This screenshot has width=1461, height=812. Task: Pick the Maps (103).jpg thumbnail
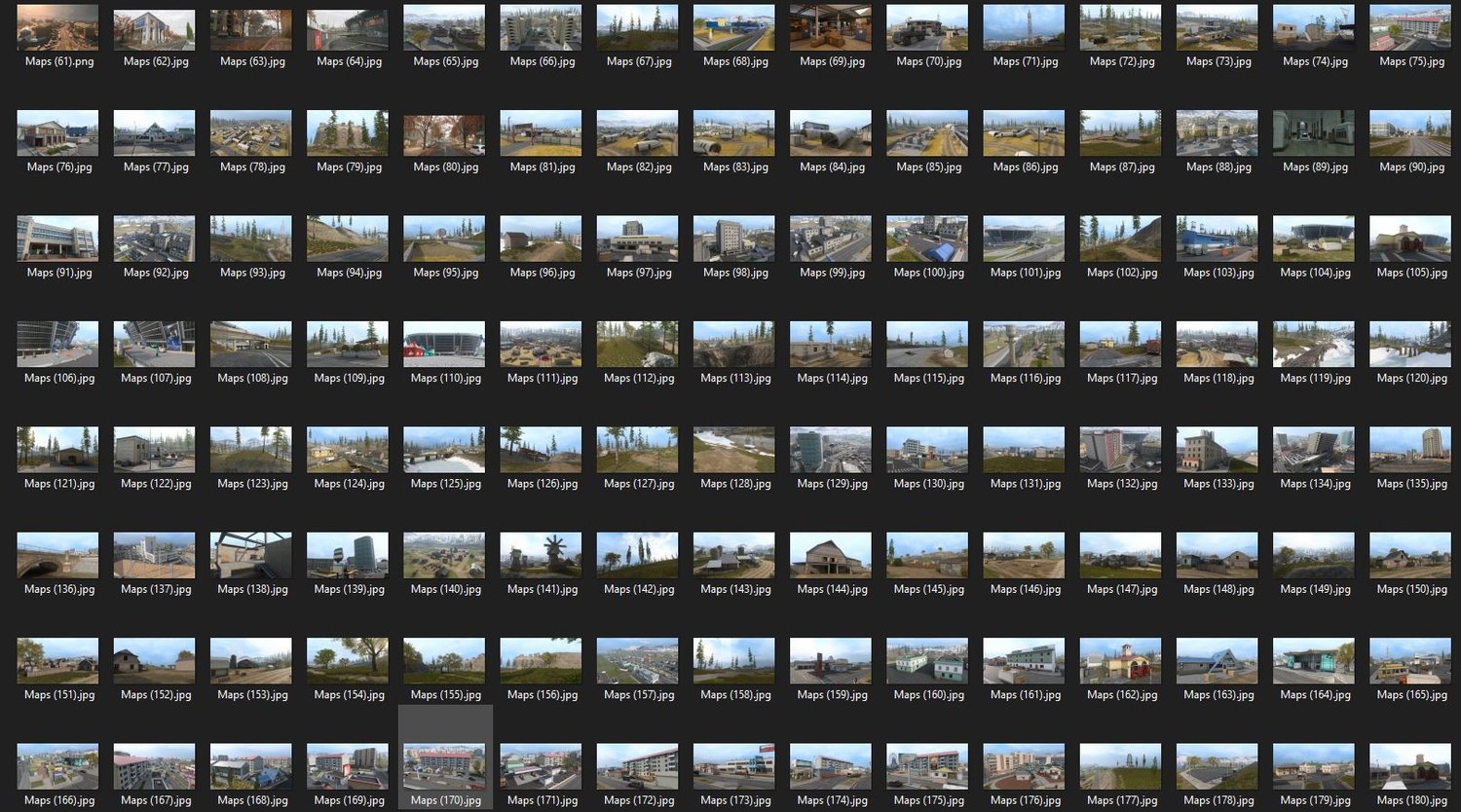coord(1217,239)
